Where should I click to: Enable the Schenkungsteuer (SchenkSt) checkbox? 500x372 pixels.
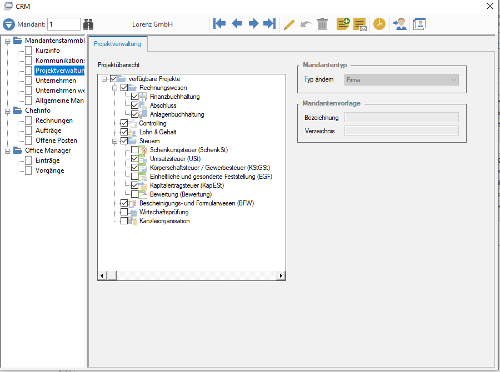(135, 150)
